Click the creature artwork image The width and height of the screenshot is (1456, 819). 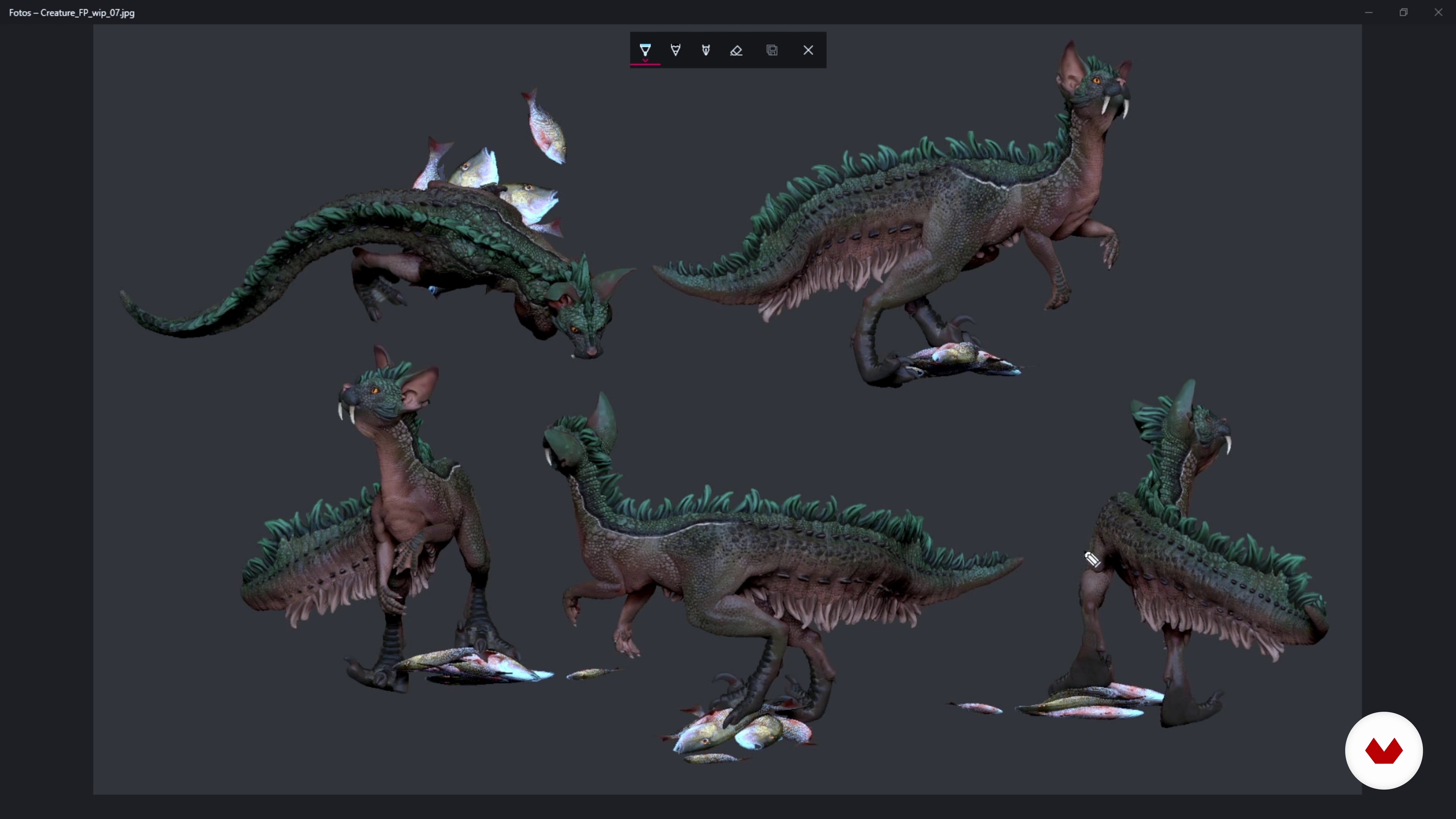click(x=727, y=409)
